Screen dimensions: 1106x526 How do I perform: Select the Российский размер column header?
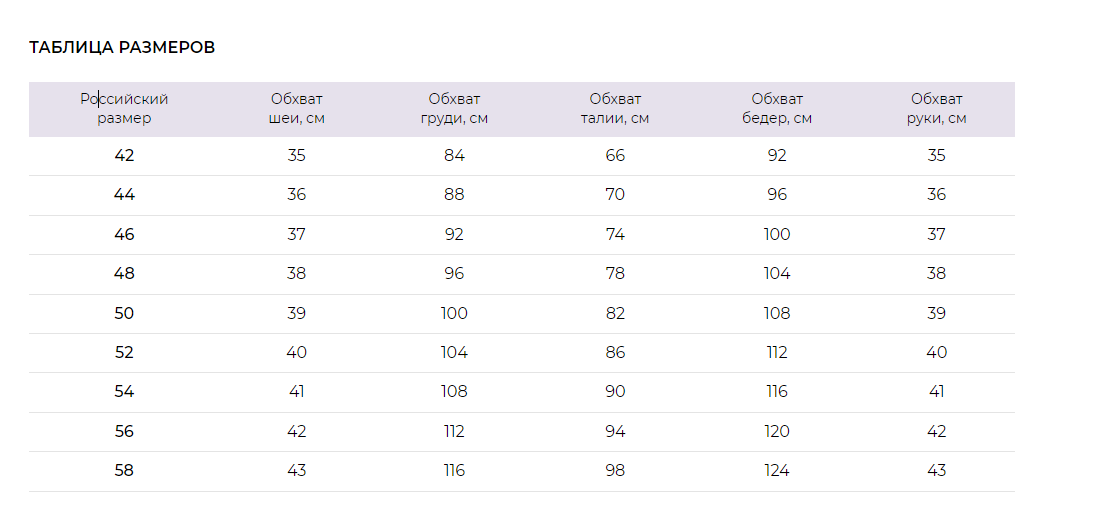pos(124,109)
